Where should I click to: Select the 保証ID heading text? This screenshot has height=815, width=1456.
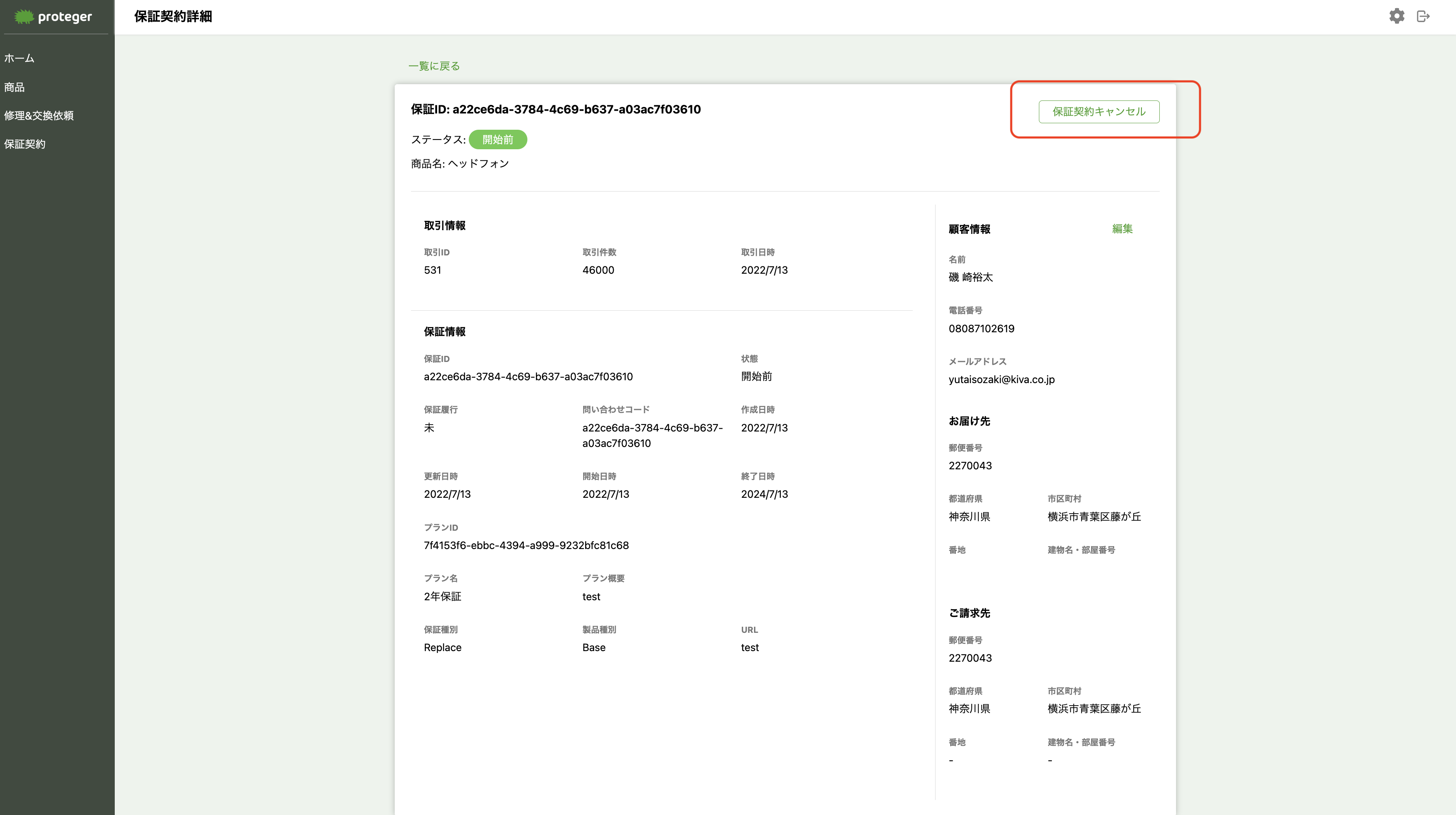[555, 109]
